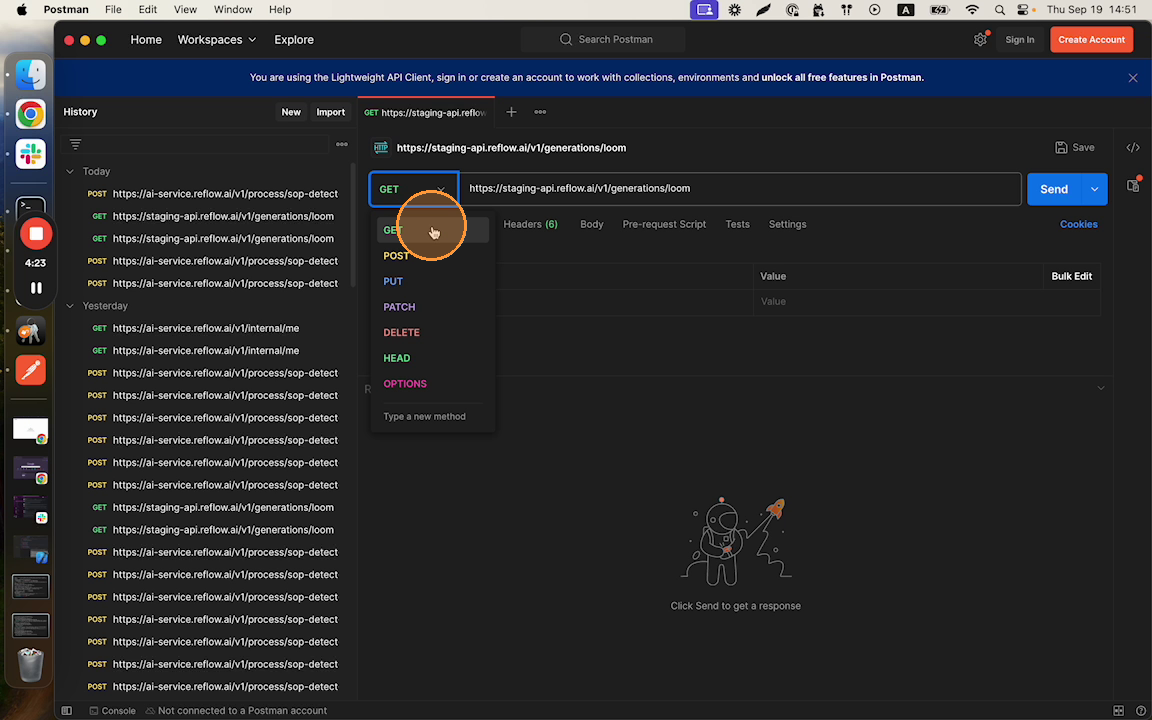This screenshot has height=720, width=1152.
Task: Select POST in the method list
Action: click(x=433, y=256)
